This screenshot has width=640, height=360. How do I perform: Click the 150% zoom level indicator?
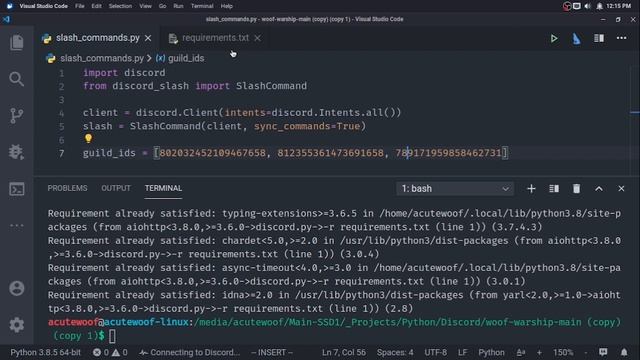563,352
